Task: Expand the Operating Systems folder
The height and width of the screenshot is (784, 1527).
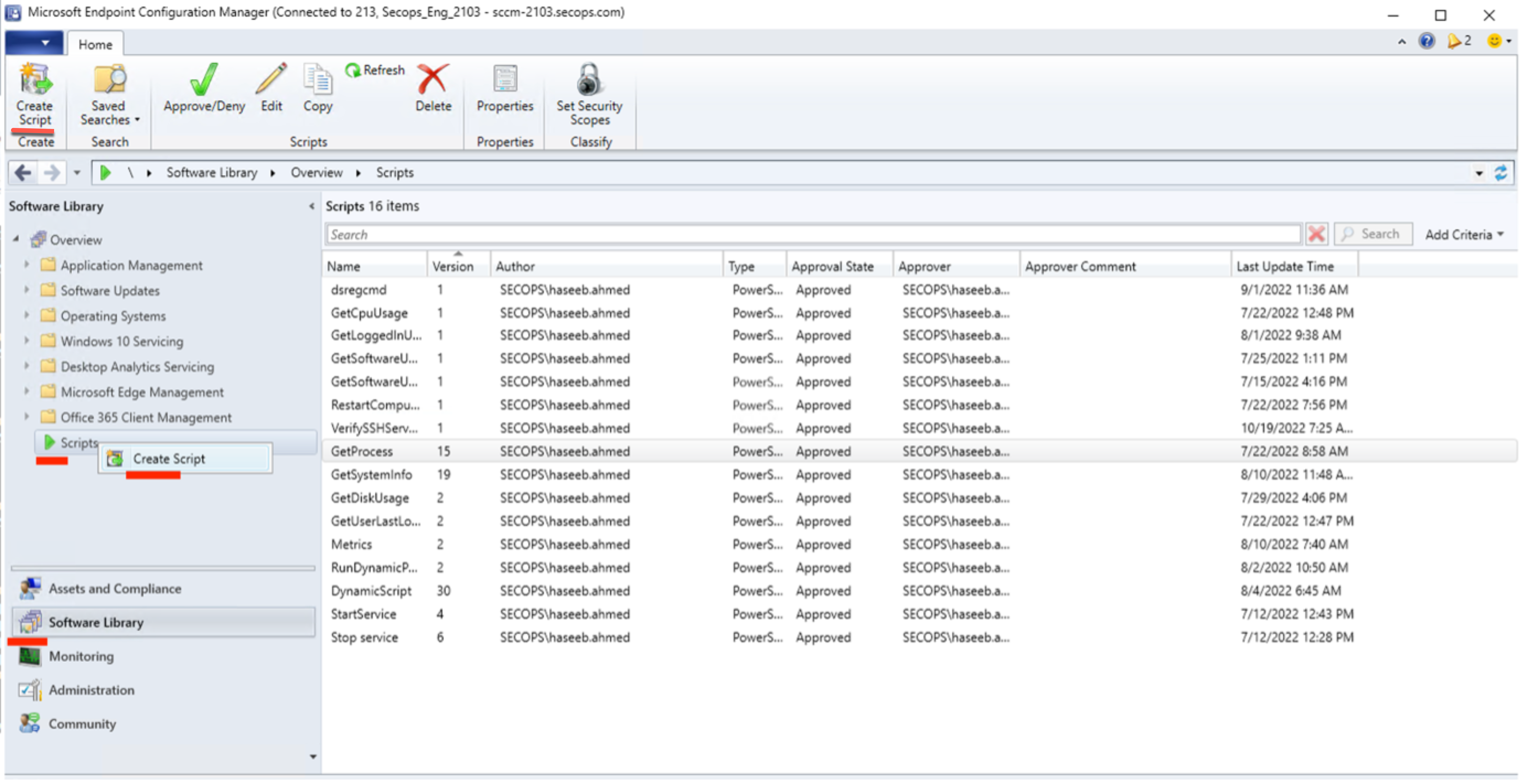Action: [27, 315]
